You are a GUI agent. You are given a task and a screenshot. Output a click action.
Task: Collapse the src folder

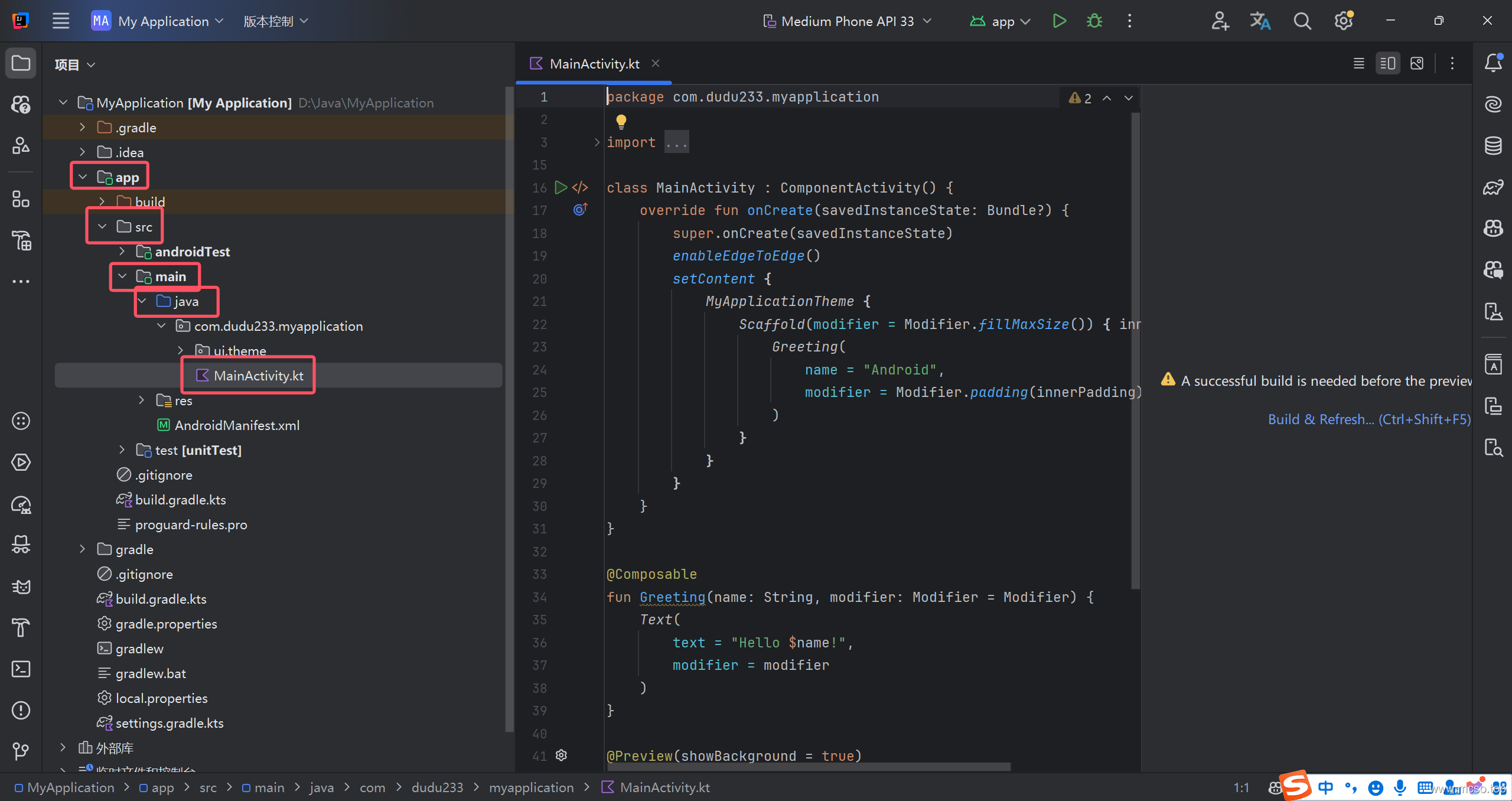pyautogui.click(x=102, y=226)
